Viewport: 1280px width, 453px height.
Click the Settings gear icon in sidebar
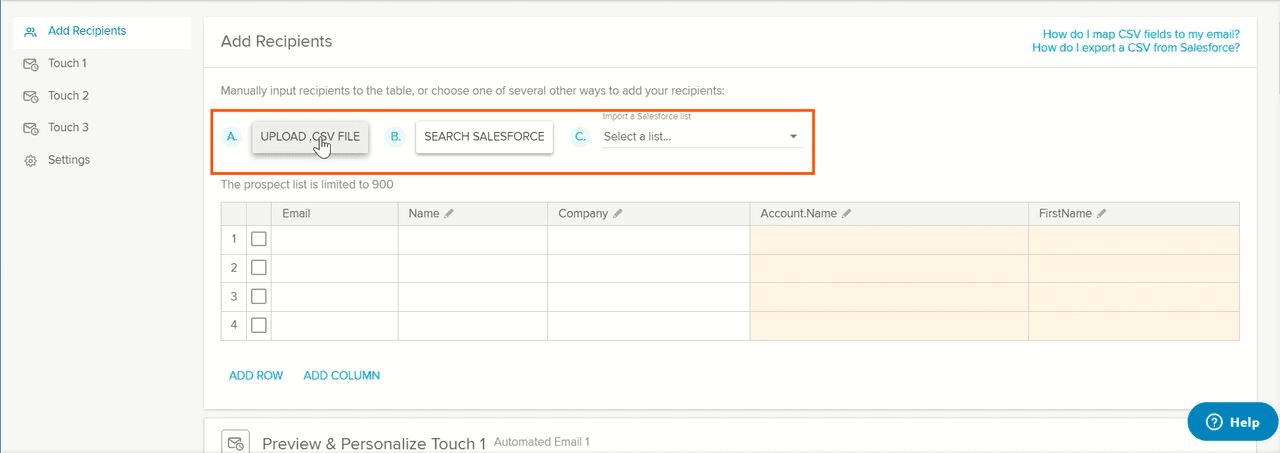(31, 160)
